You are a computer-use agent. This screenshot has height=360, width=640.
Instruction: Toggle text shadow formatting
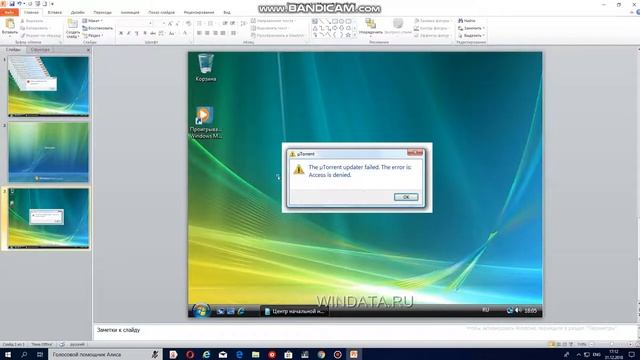tap(144, 33)
